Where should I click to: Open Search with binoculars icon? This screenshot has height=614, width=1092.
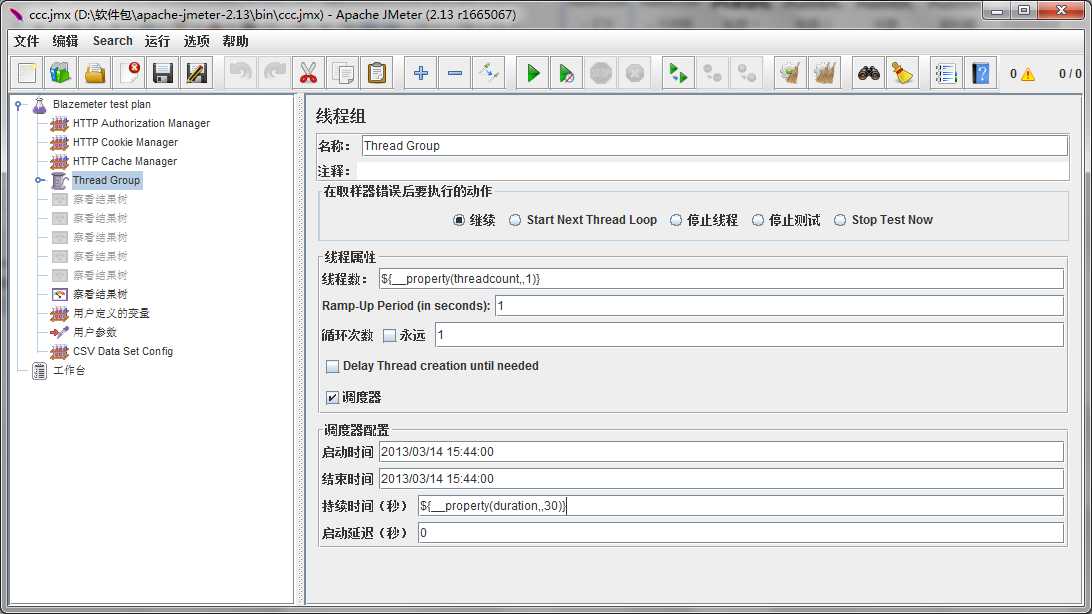pyautogui.click(x=868, y=73)
